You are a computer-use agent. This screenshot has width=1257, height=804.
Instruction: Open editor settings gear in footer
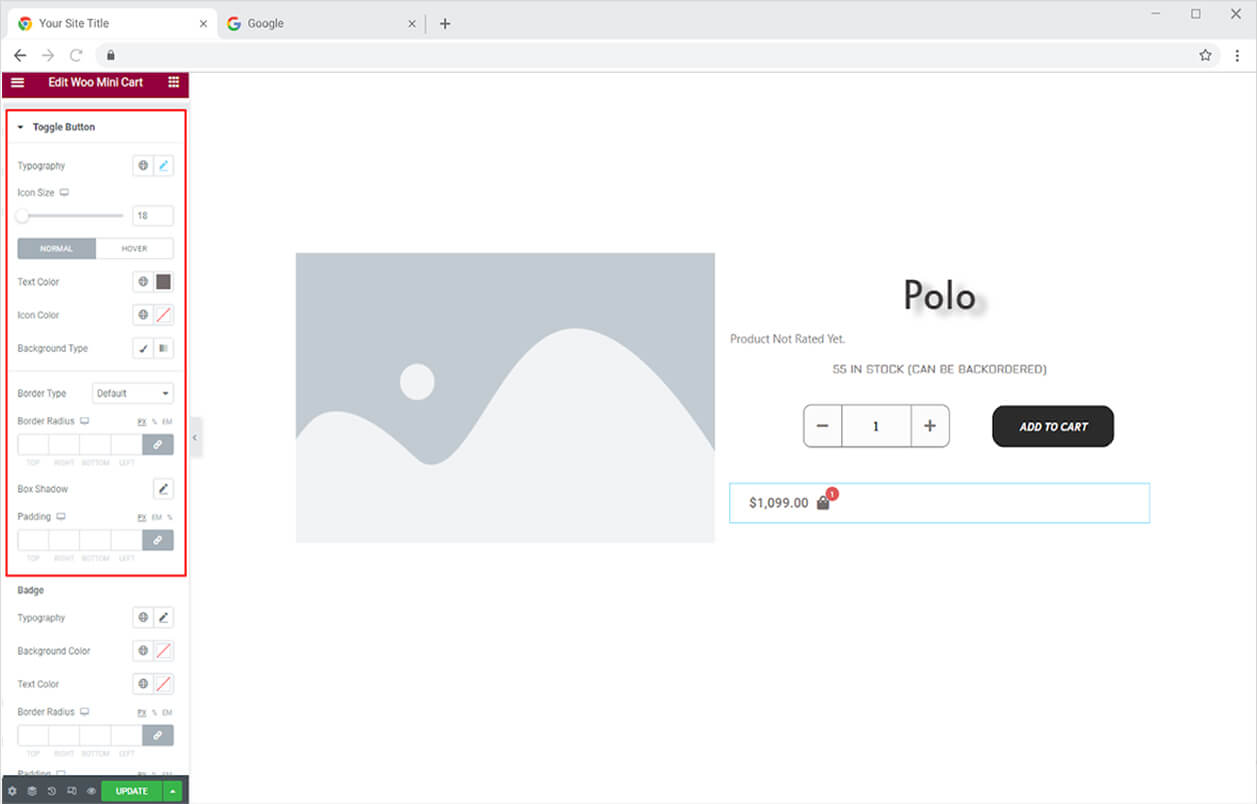[12, 791]
